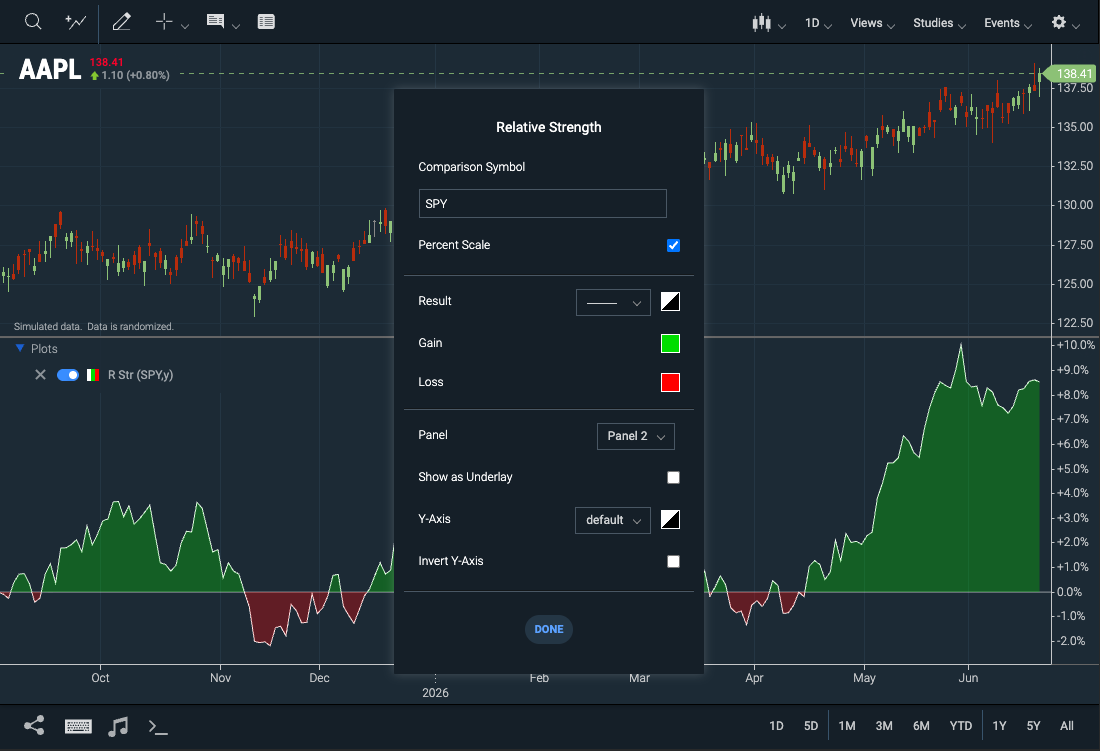This screenshot has width=1100, height=751.
Task: Toggle the R Str study switch off
Action: tap(68, 375)
